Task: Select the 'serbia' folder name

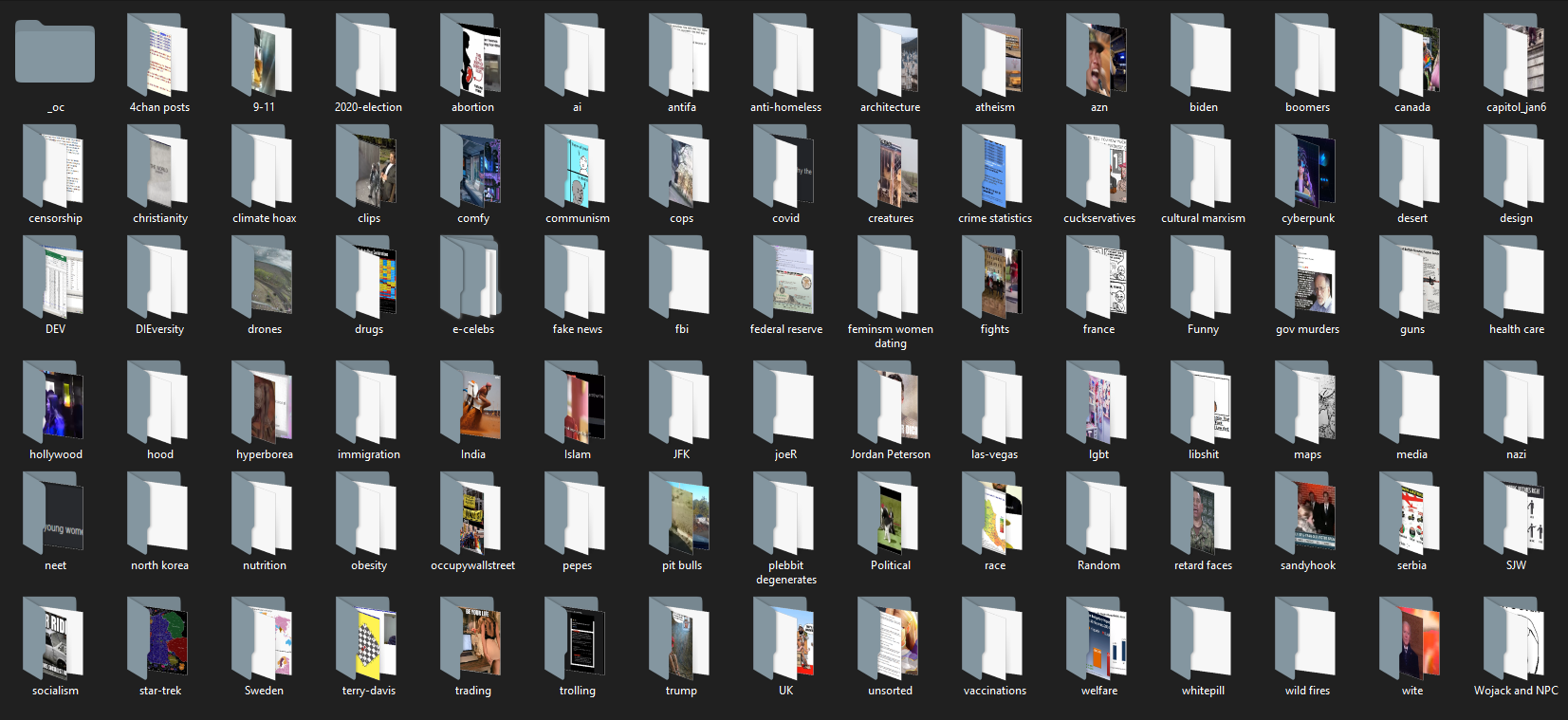Action: pyautogui.click(x=1411, y=565)
